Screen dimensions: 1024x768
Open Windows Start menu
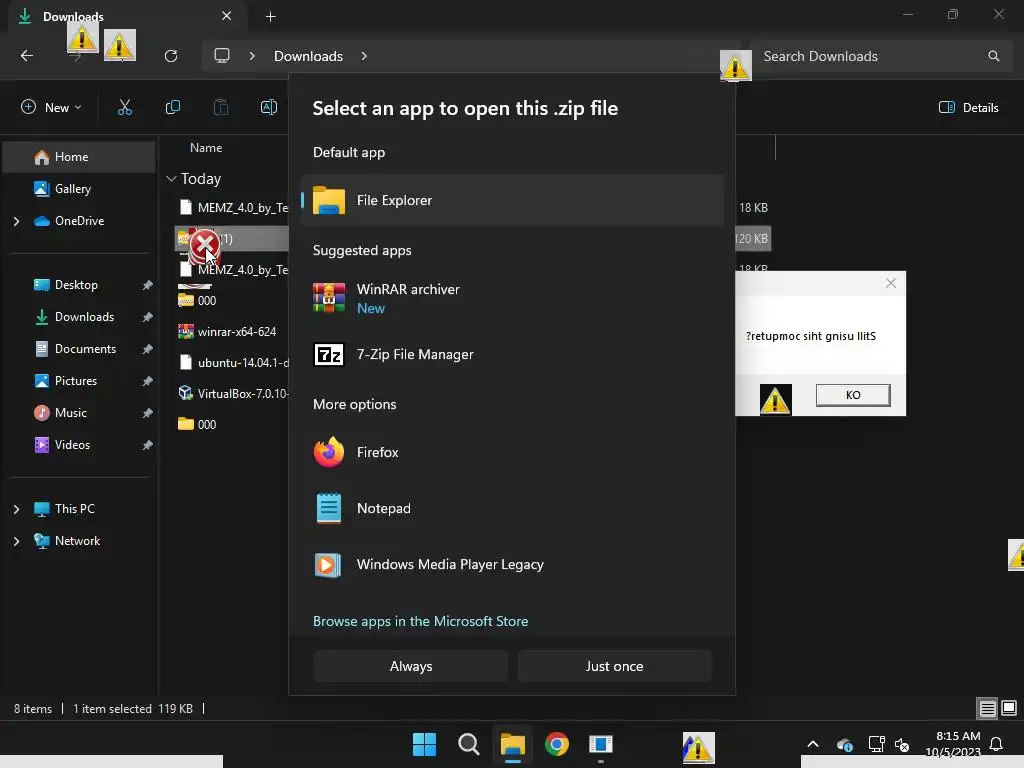[x=424, y=744]
